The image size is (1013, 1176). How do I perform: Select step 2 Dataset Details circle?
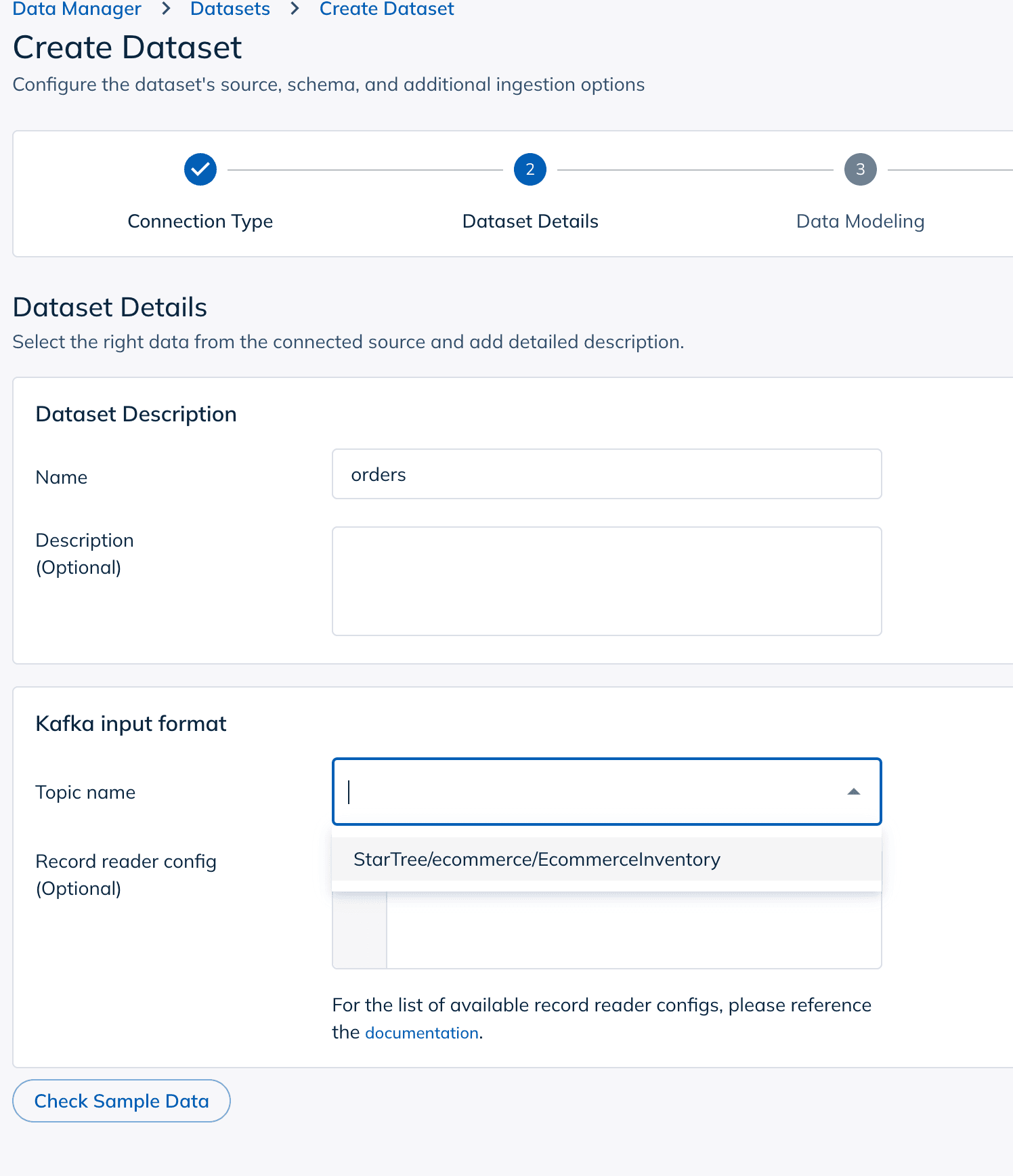click(530, 169)
